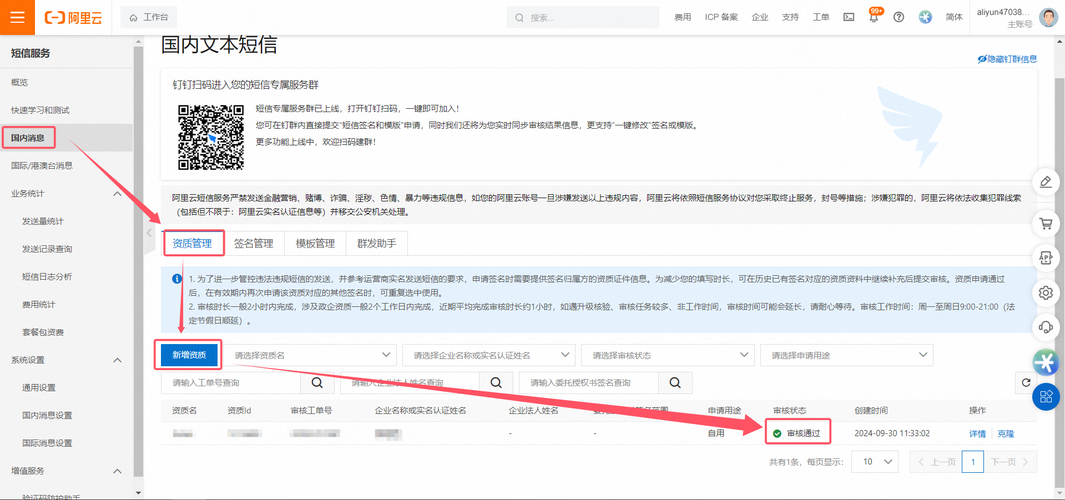This screenshot has height=500, width=1065.
Task: Open the headset customer service icon
Action: coord(1046,327)
